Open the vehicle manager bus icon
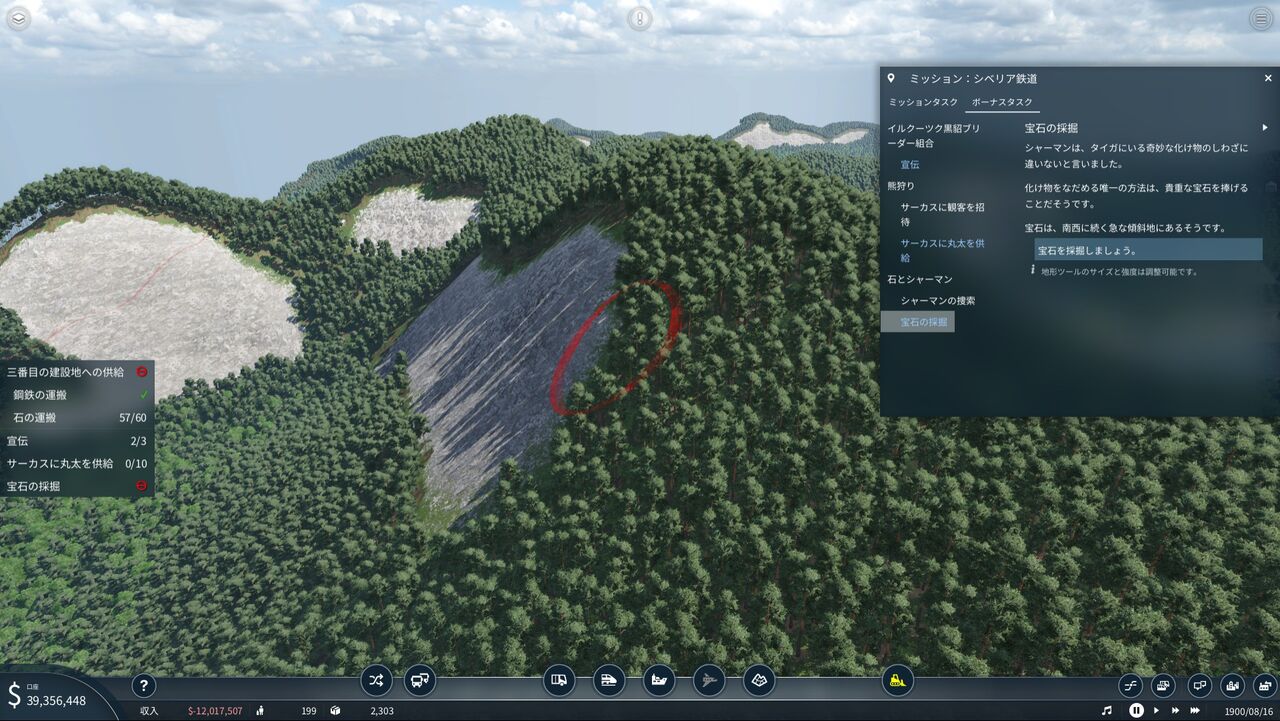The height and width of the screenshot is (721, 1280). (420, 681)
